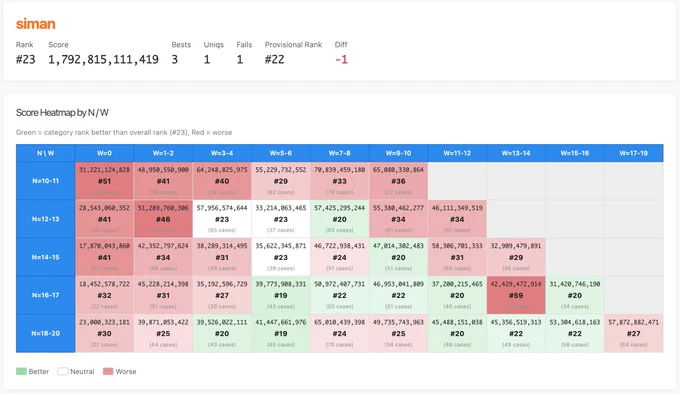
Task: Select the N=18-20 row header
Action: coord(46,333)
